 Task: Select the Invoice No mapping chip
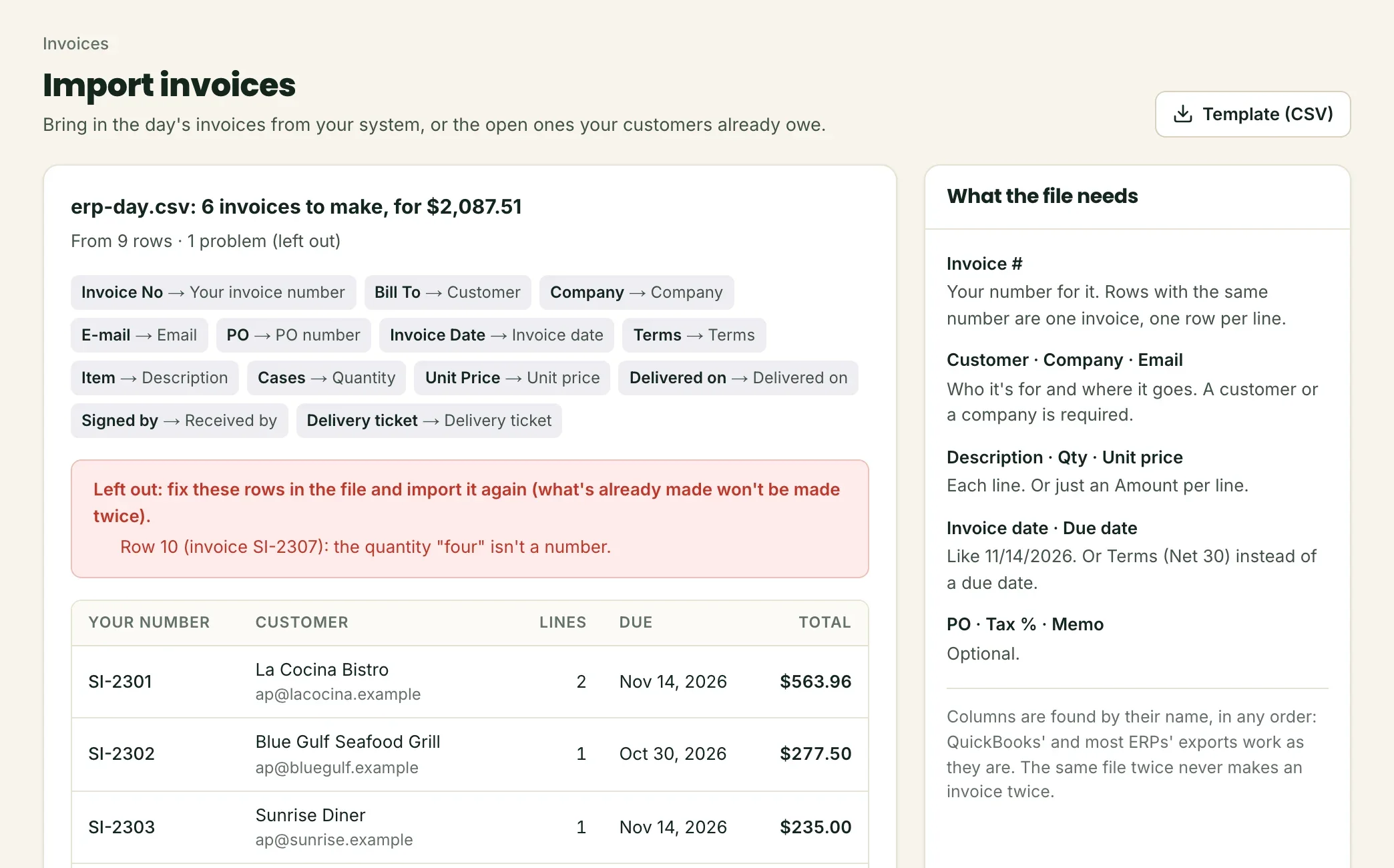213,292
